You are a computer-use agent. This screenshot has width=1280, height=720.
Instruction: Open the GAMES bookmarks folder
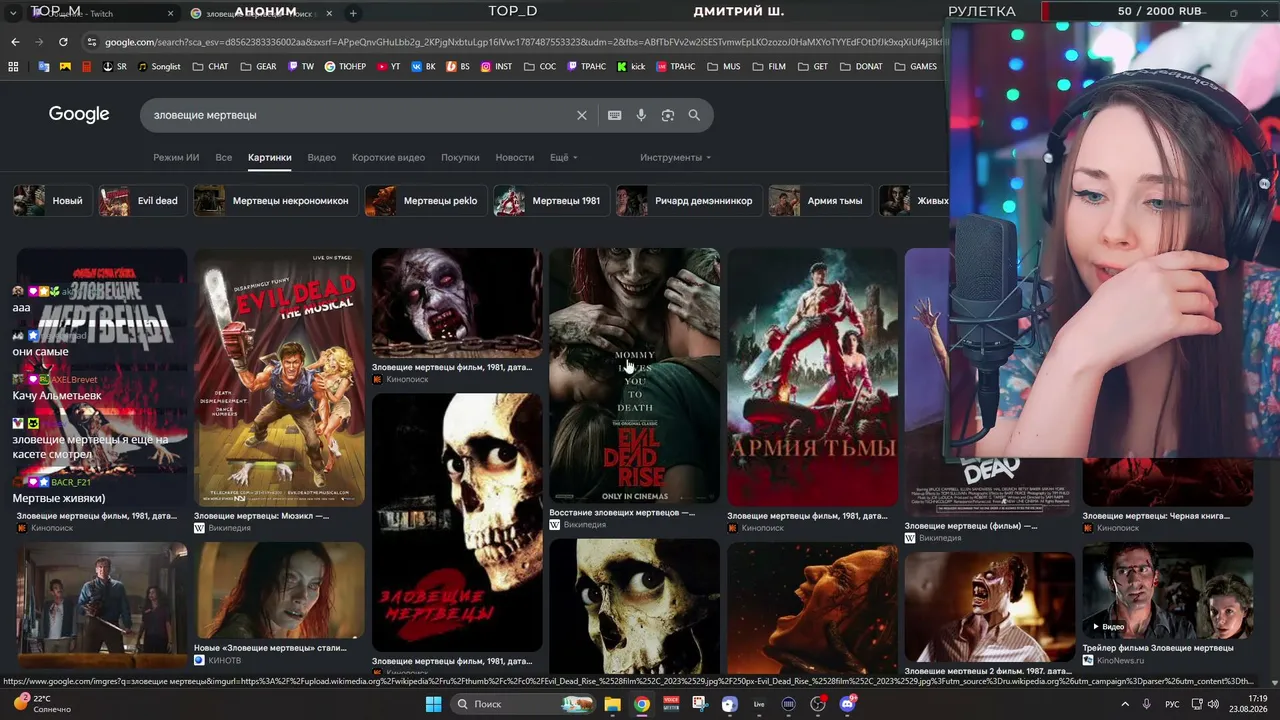tap(915, 67)
